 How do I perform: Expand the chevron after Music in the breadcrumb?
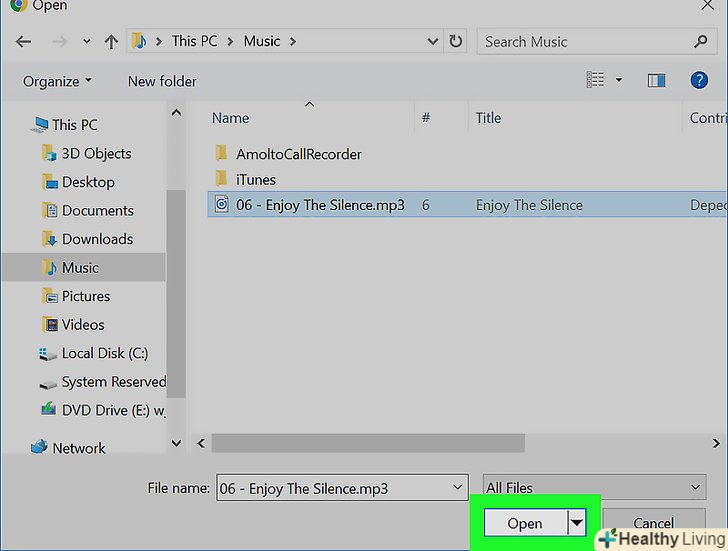coord(293,42)
